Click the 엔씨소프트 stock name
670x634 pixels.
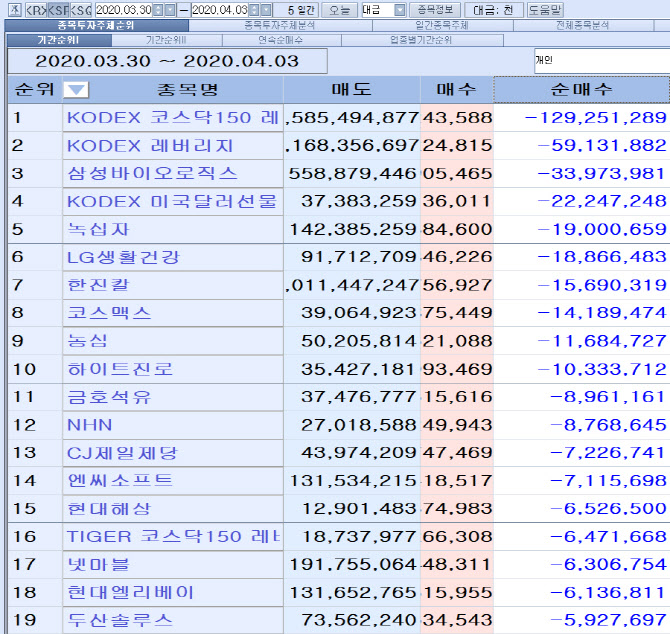[120, 481]
